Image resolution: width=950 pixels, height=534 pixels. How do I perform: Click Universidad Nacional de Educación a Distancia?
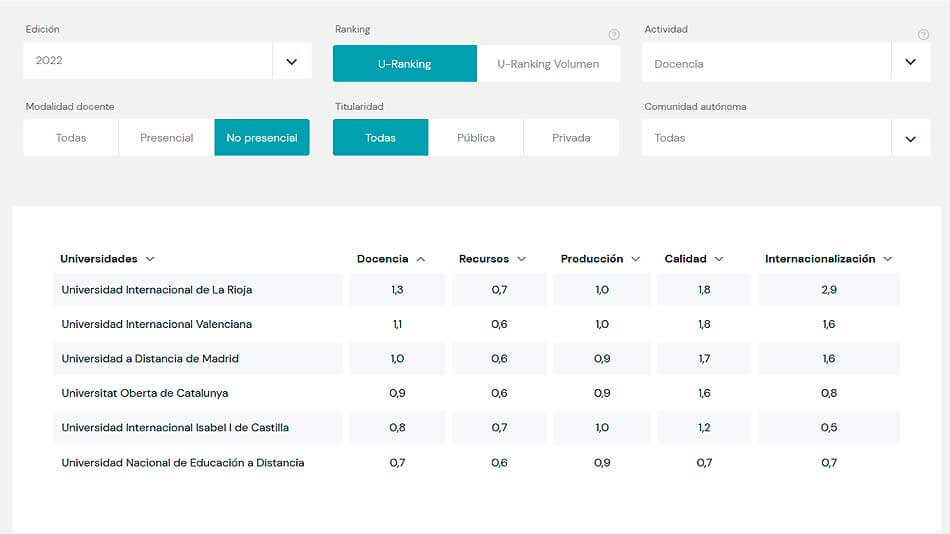182,463
